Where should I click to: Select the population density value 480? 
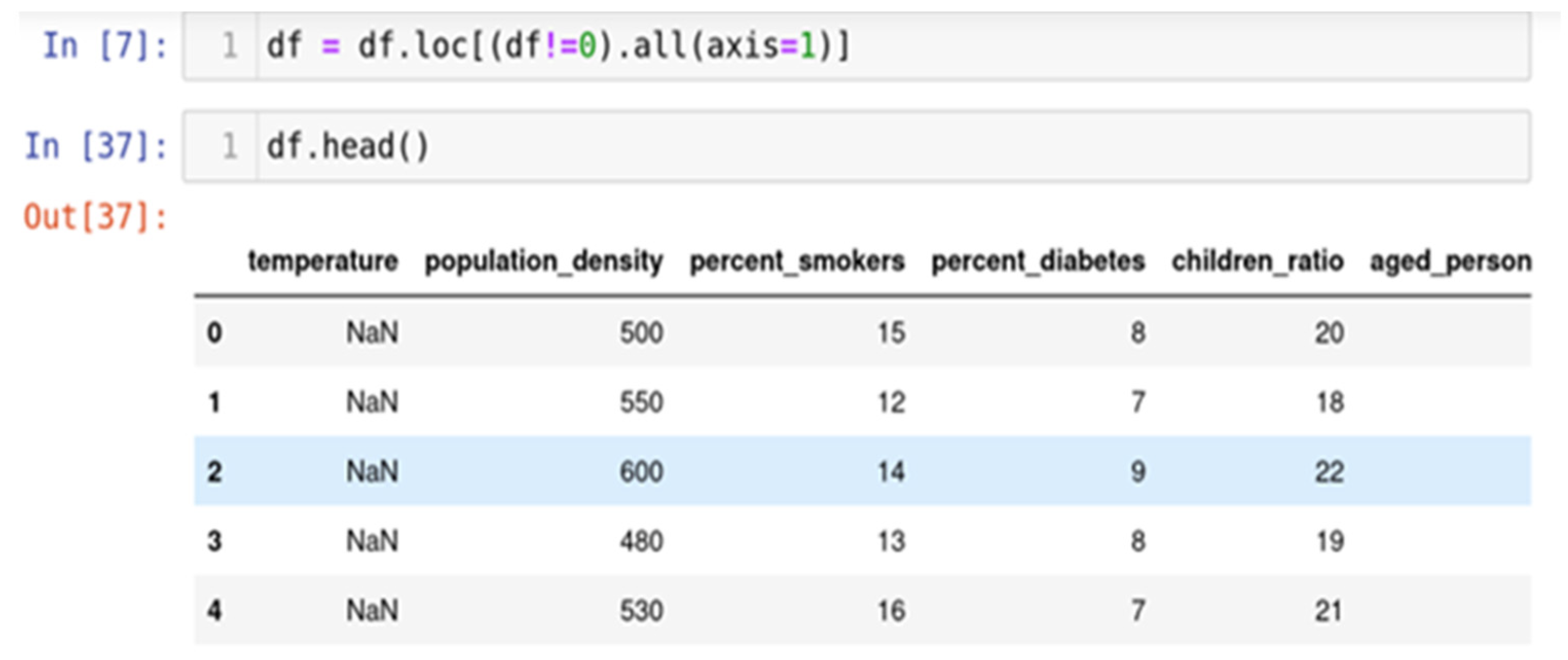[x=641, y=541]
